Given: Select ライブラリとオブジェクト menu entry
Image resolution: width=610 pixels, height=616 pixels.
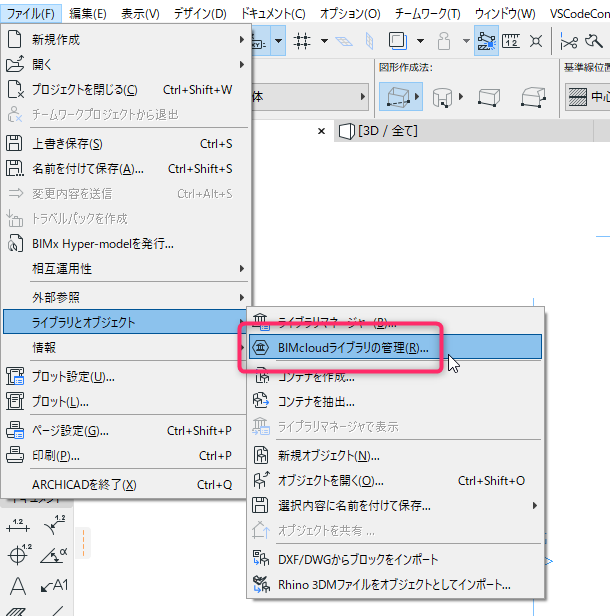Looking at the screenshot, I should click(x=125, y=322).
